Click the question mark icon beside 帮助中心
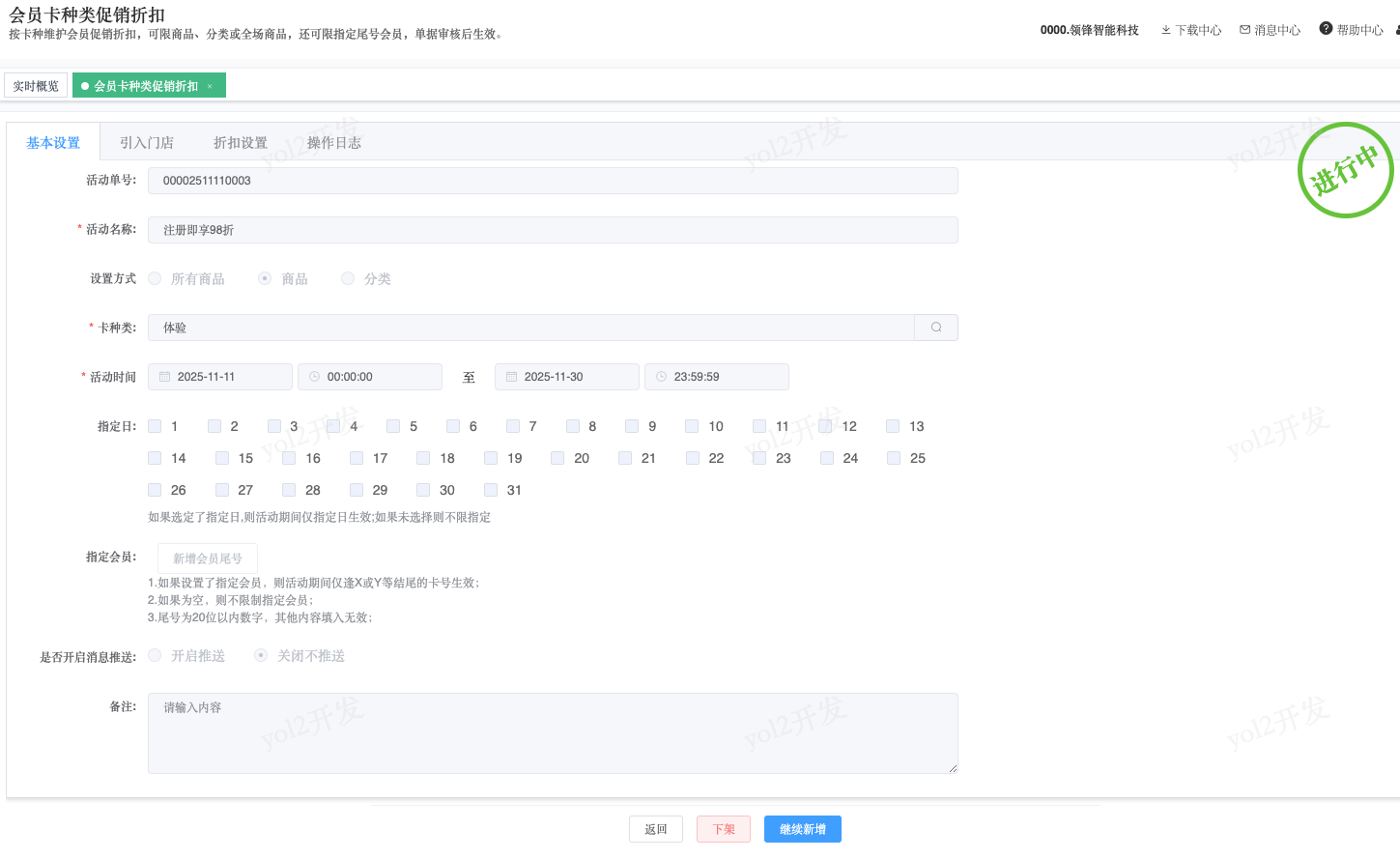1400x859 pixels. (1326, 28)
